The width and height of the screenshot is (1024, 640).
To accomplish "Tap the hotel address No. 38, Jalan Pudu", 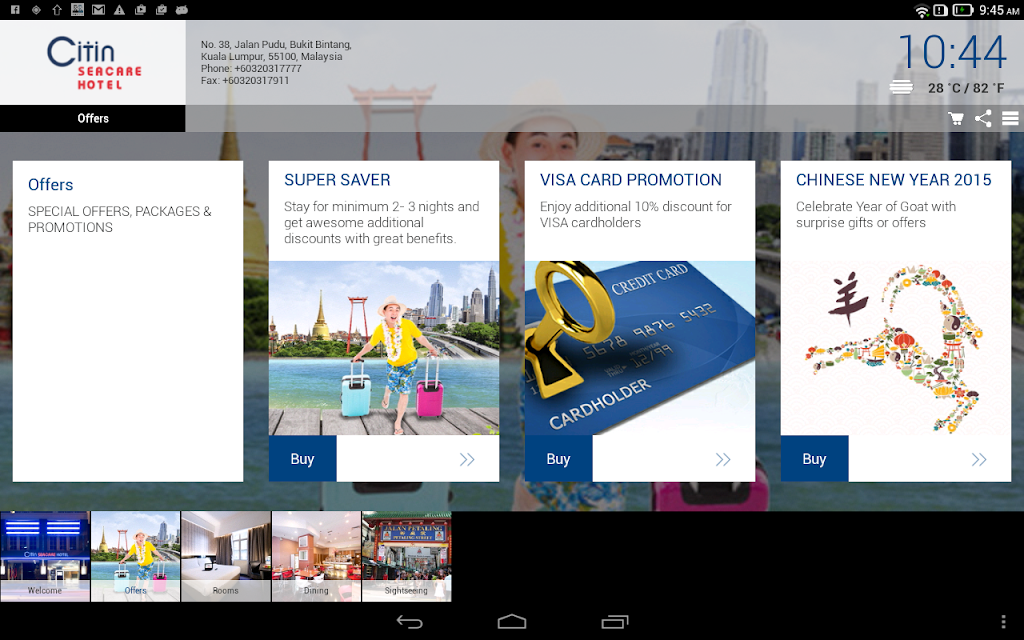I will [x=276, y=50].
